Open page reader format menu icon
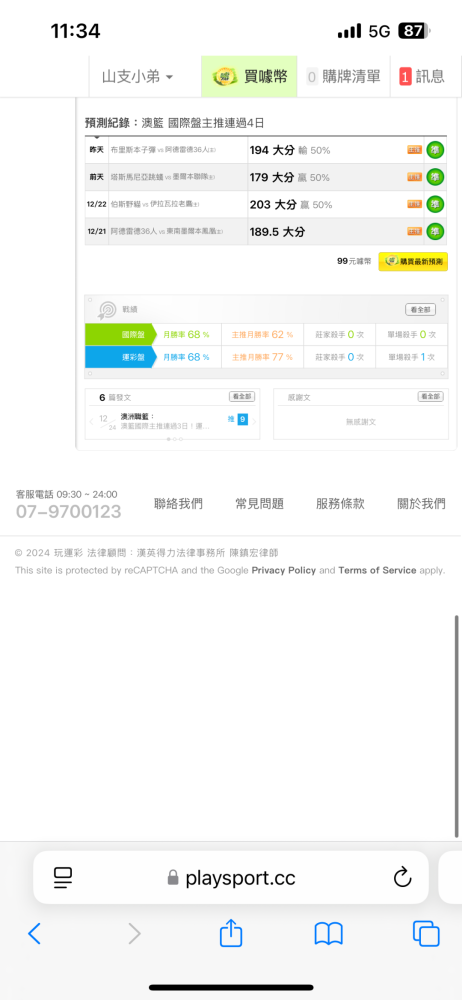462x1000 pixels. coord(63,878)
